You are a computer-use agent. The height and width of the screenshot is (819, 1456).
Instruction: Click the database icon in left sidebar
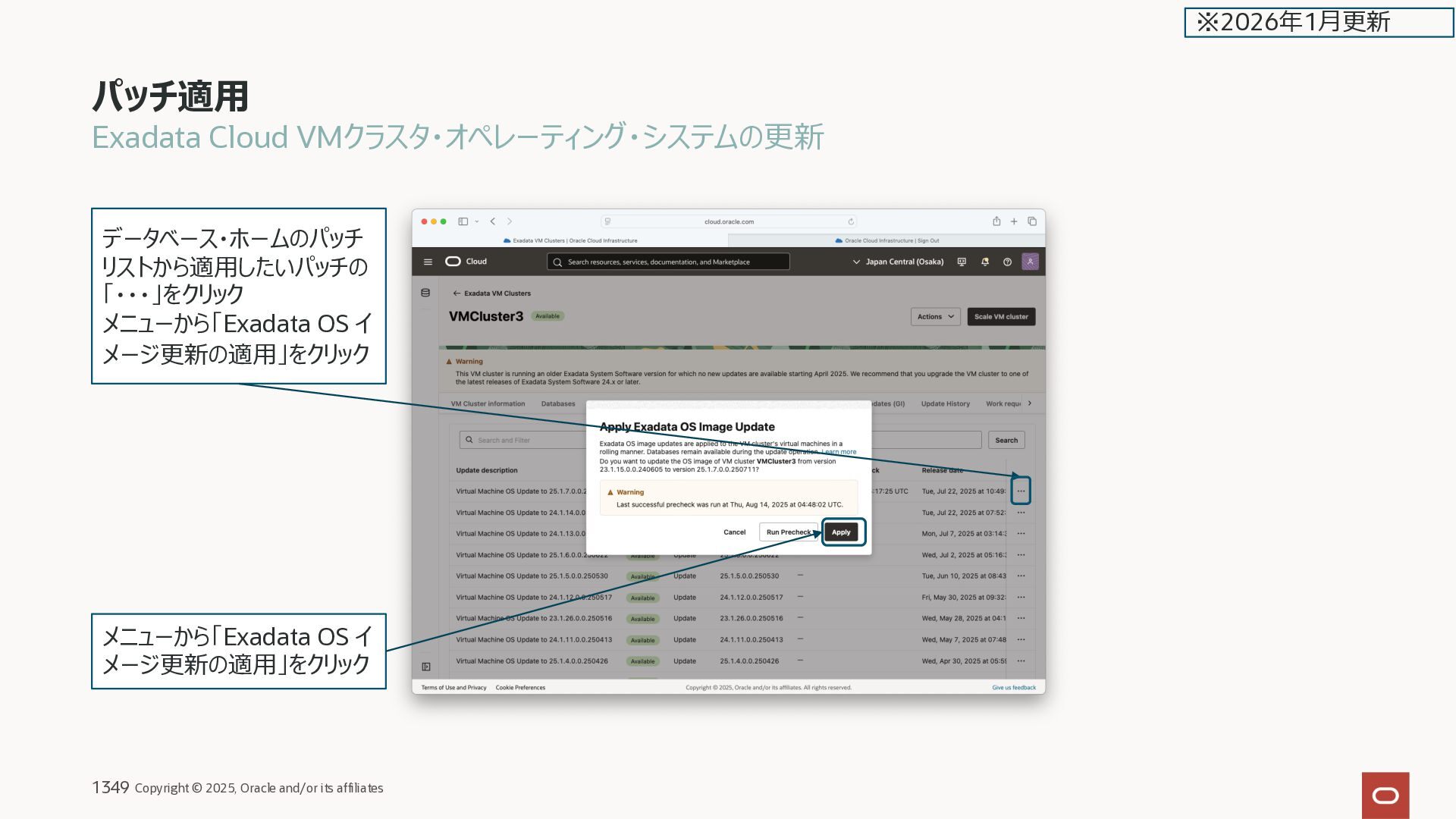pyautogui.click(x=425, y=293)
